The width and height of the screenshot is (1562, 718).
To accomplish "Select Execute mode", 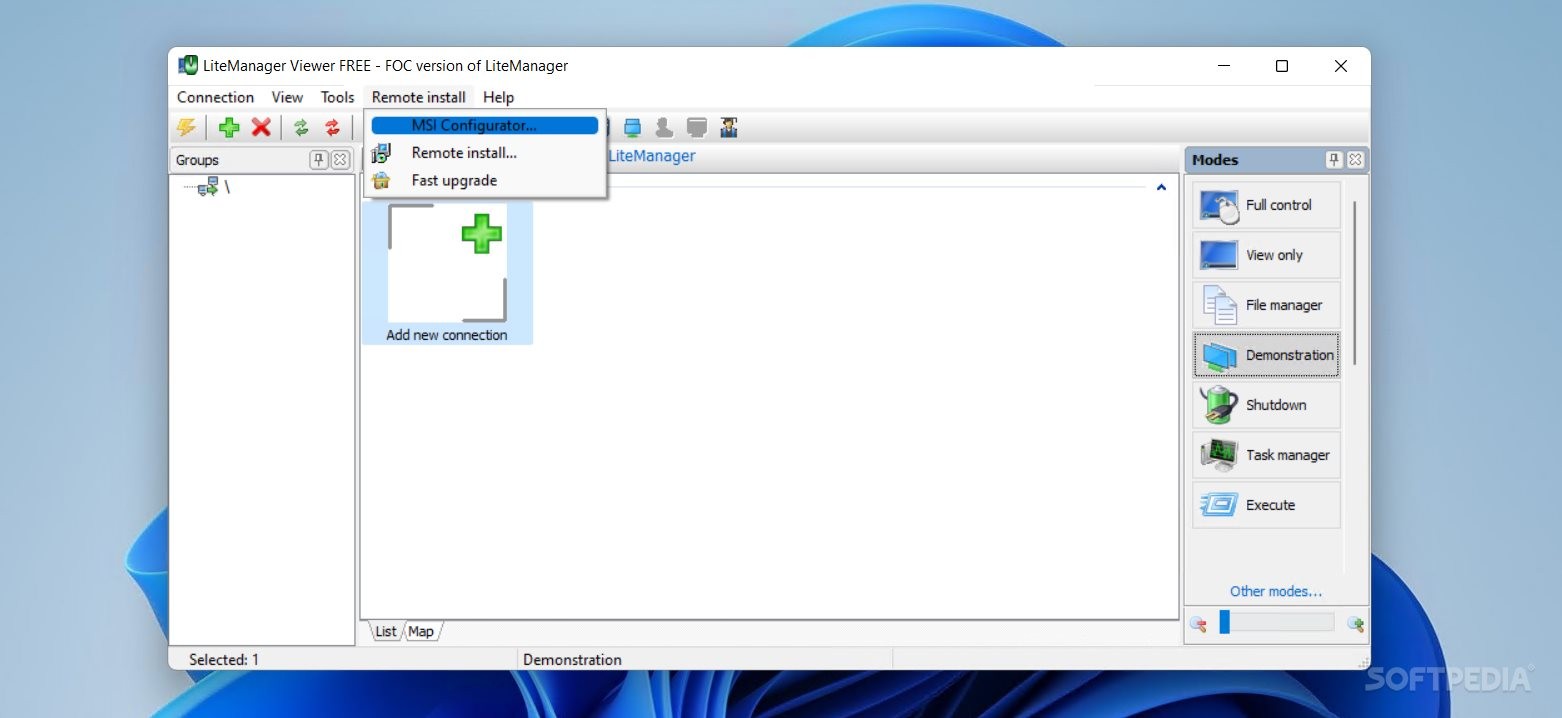I will tap(1266, 505).
